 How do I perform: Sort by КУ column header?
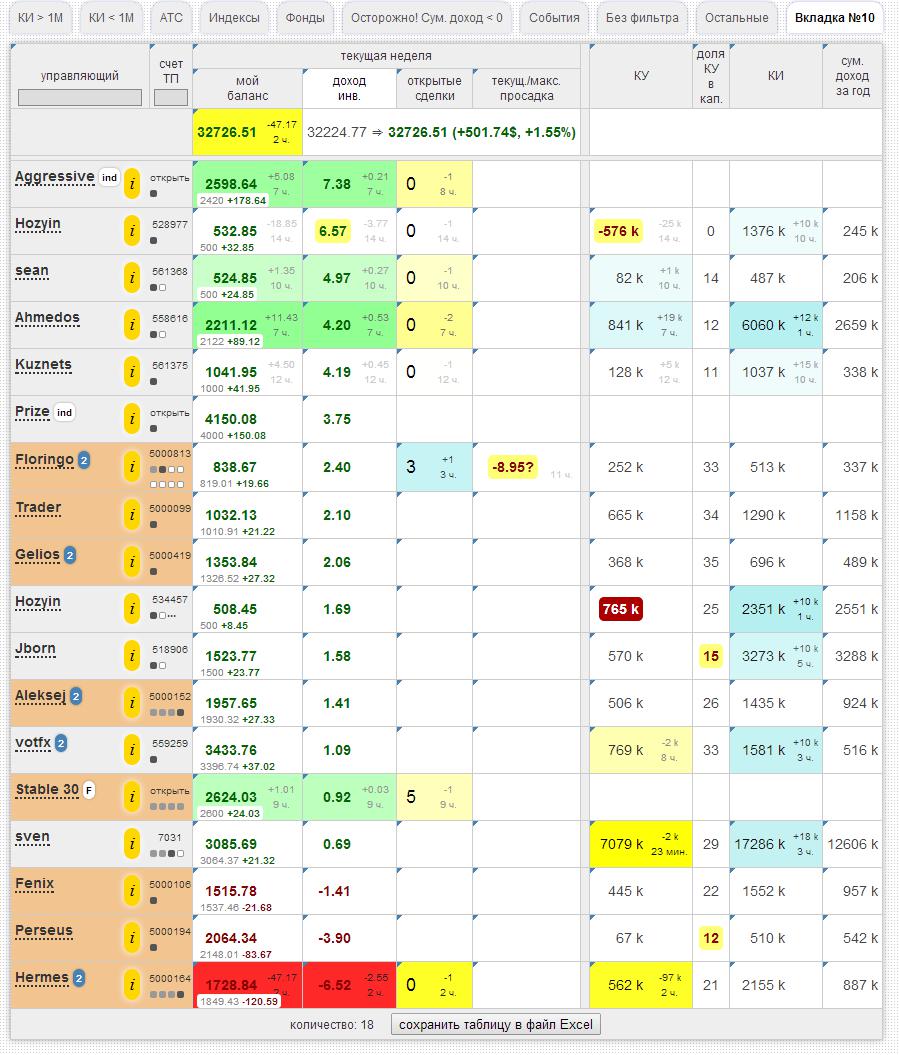pos(641,76)
